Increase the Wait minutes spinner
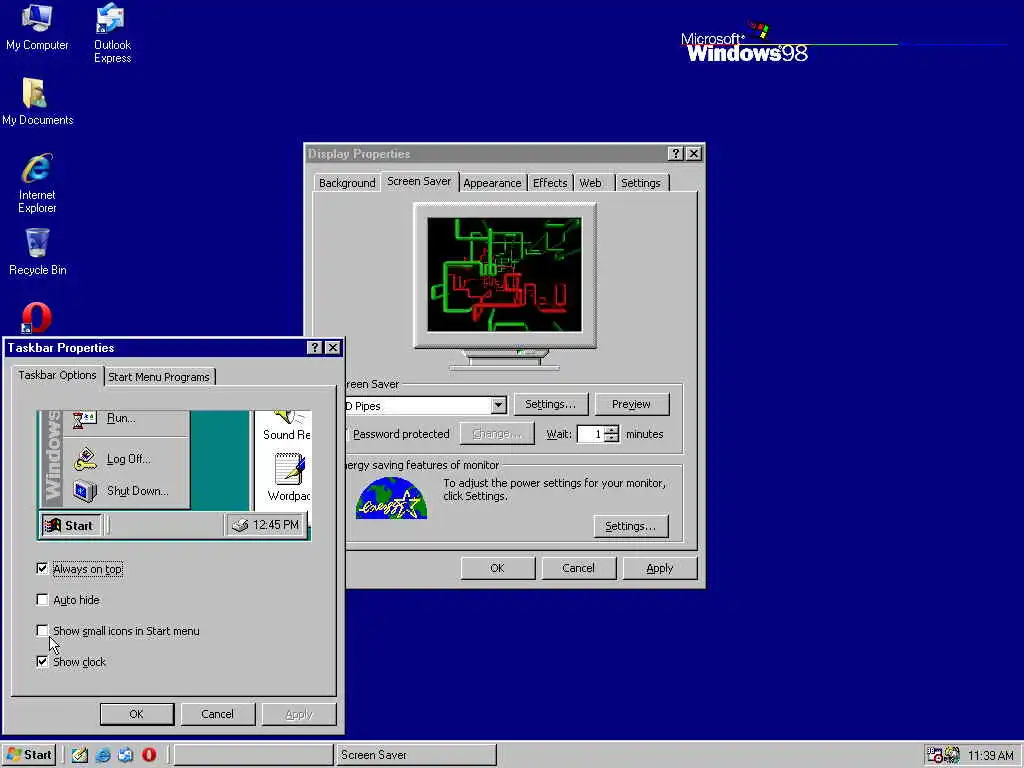This screenshot has width=1024, height=768. click(611, 430)
